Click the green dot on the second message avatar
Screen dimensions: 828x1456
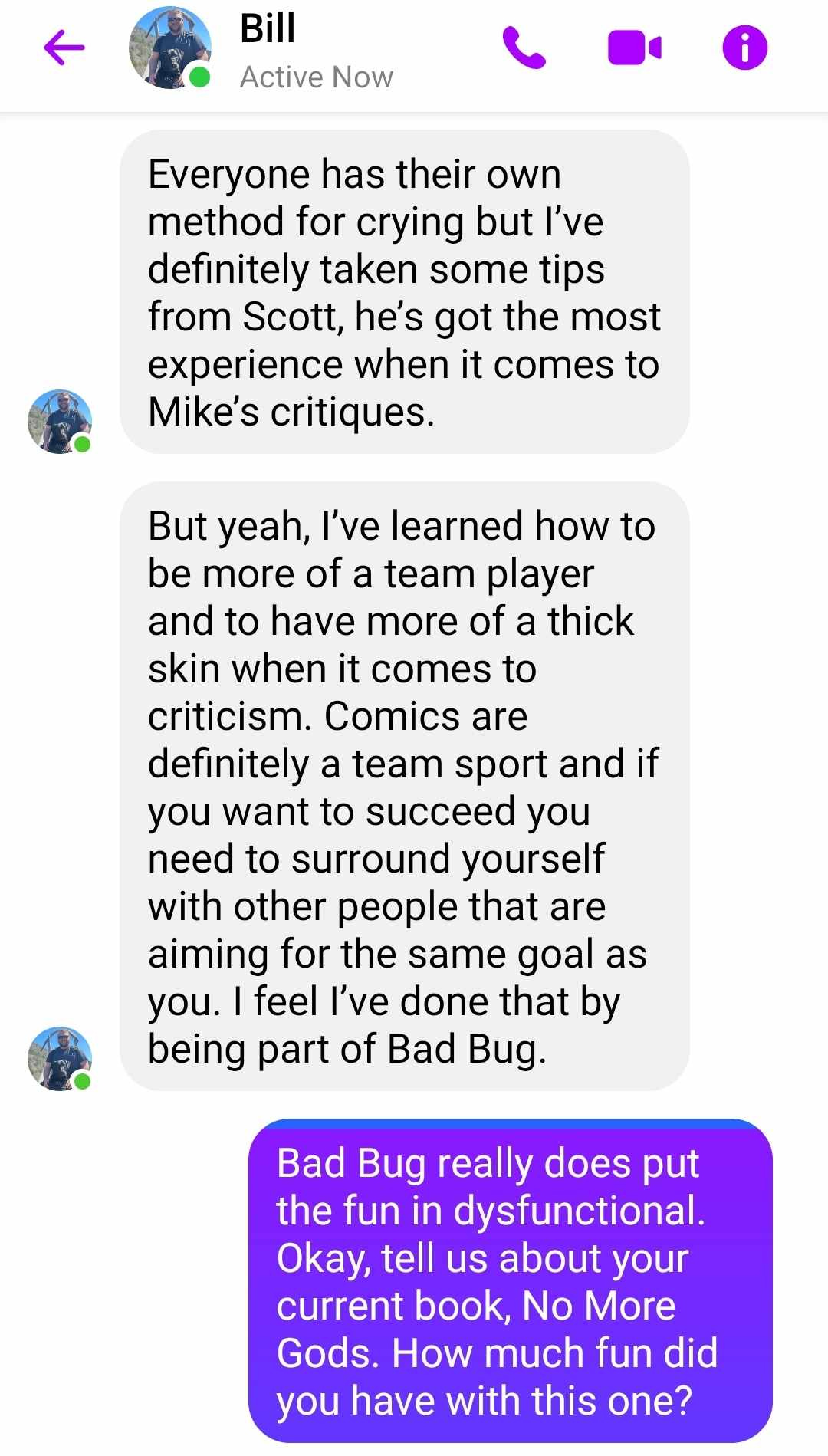(83, 1081)
